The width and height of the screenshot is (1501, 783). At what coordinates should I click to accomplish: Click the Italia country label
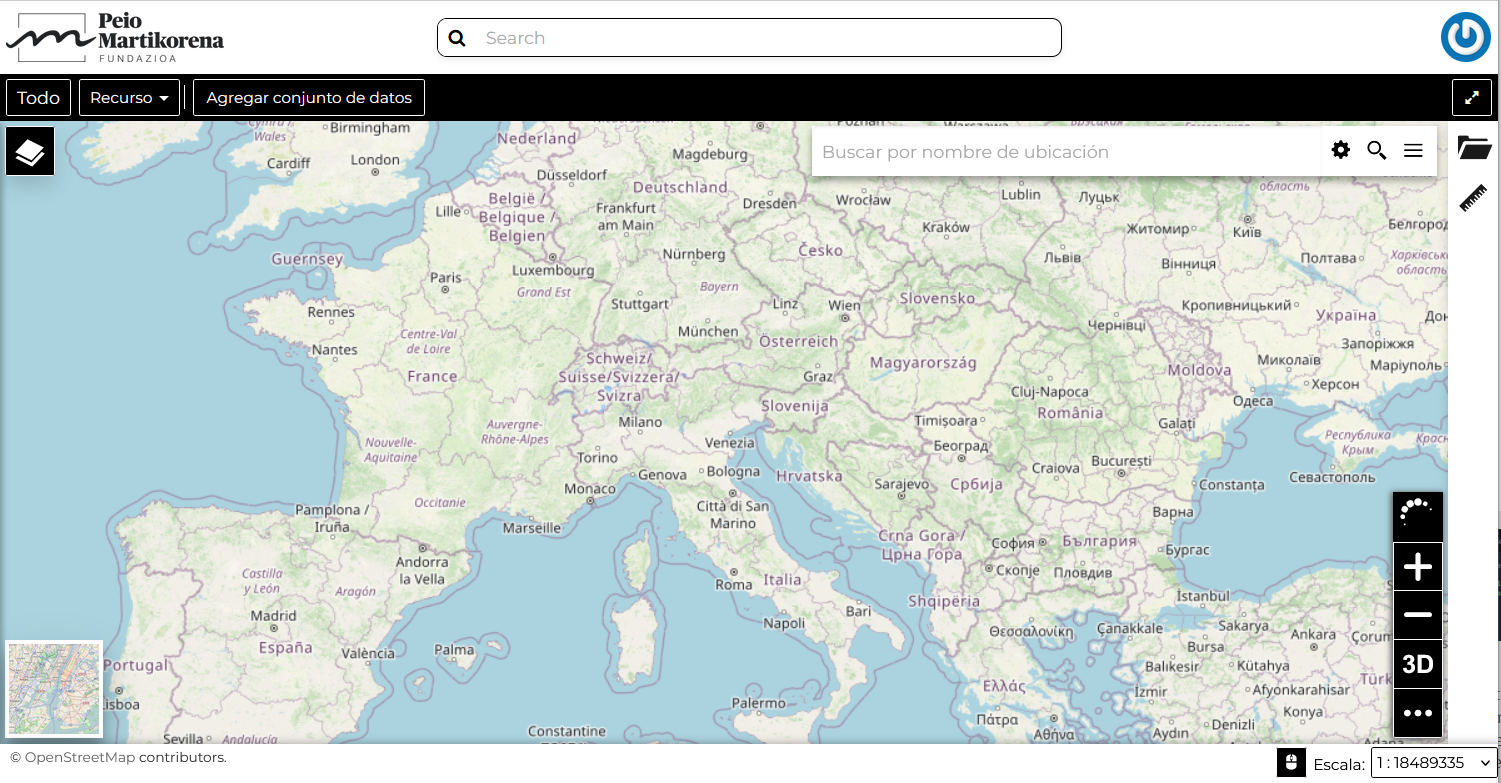coord(782,579)
